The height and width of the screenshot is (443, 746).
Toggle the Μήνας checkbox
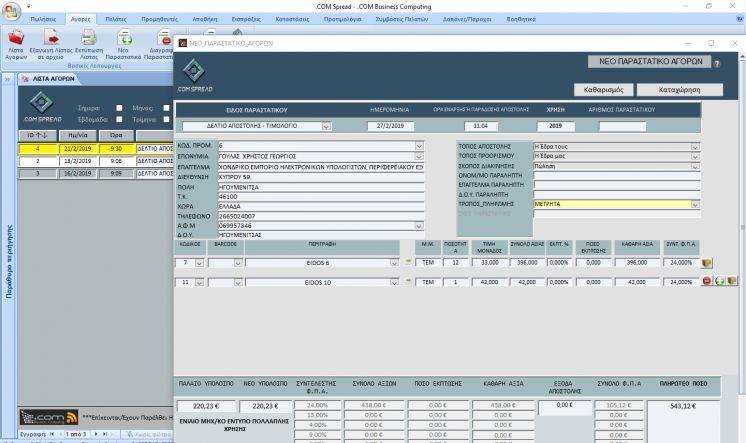pos(166,108)
